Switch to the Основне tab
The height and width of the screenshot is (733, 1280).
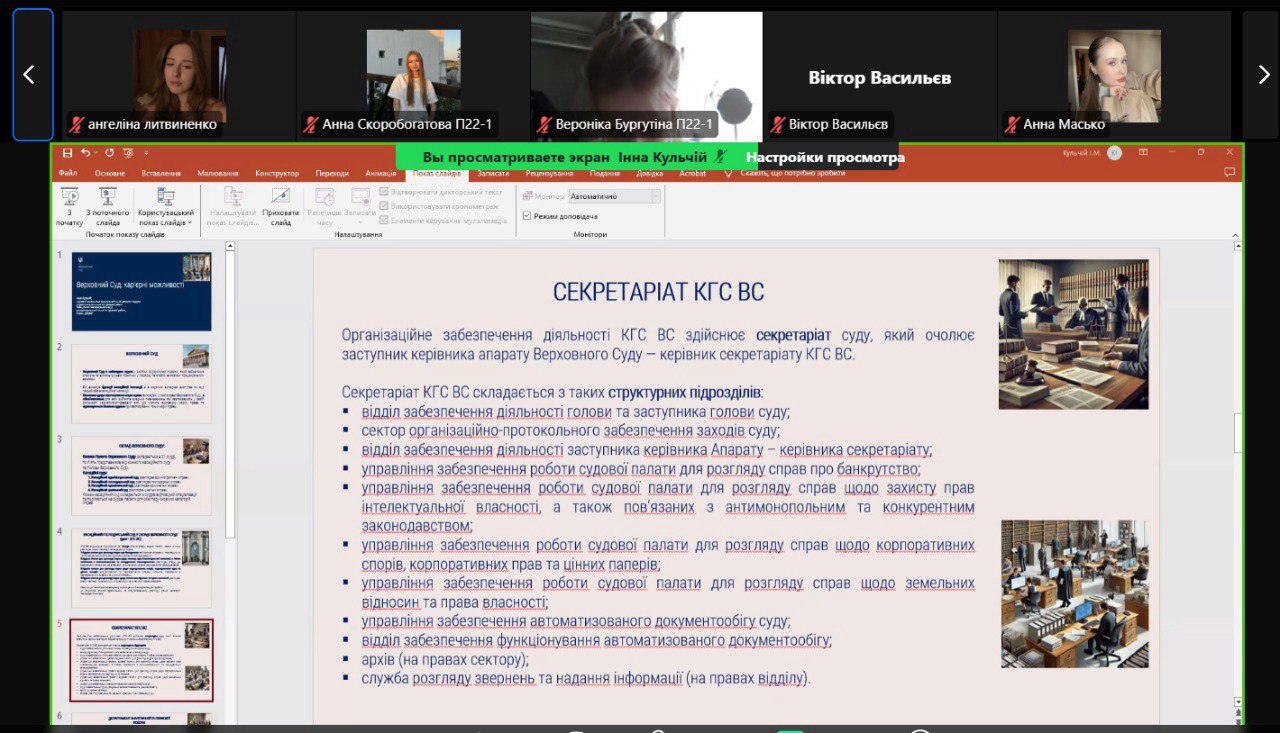pyautogui.click(x=110, y=173)
